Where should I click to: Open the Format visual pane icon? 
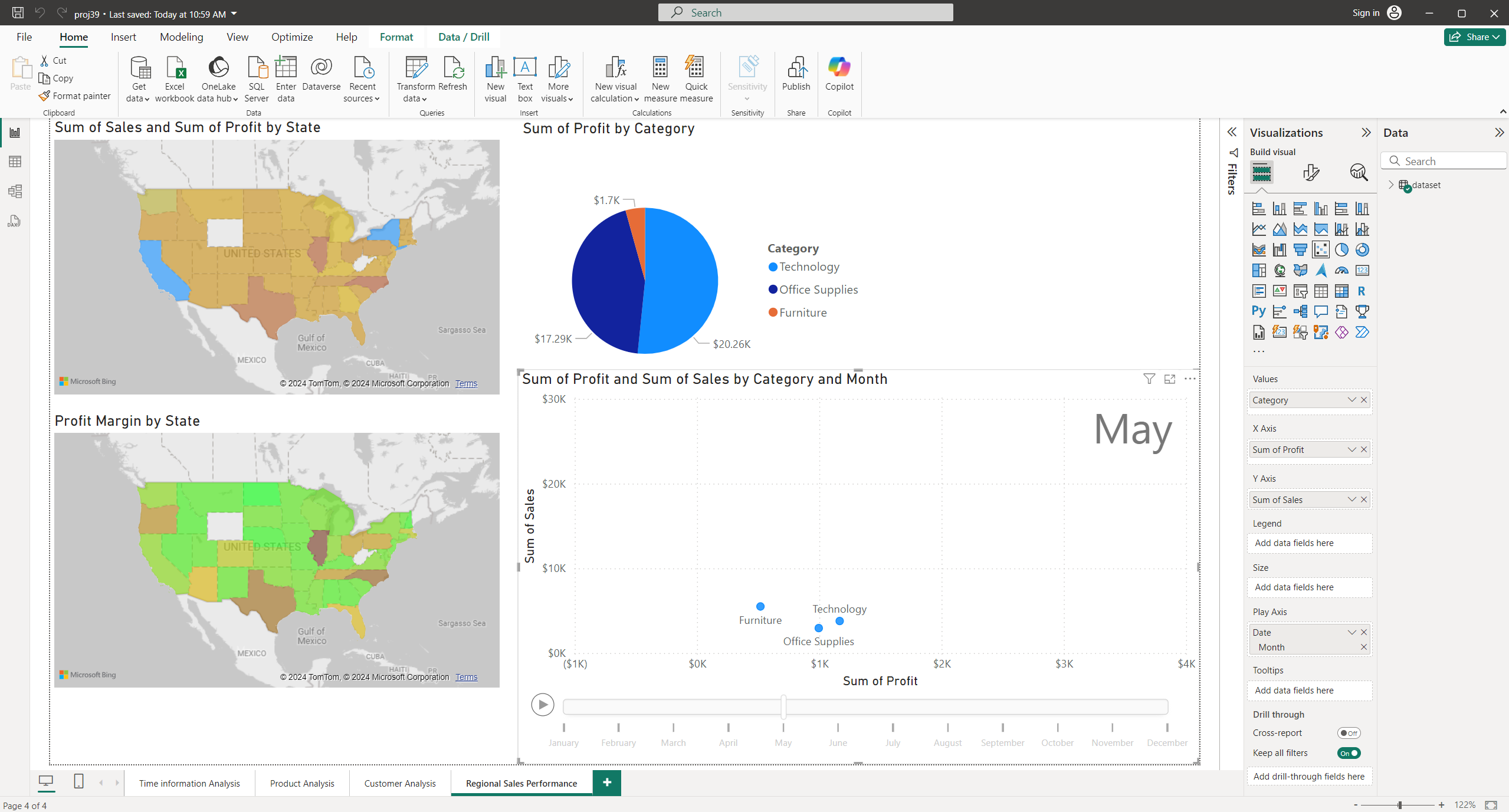pos(1311,172)
